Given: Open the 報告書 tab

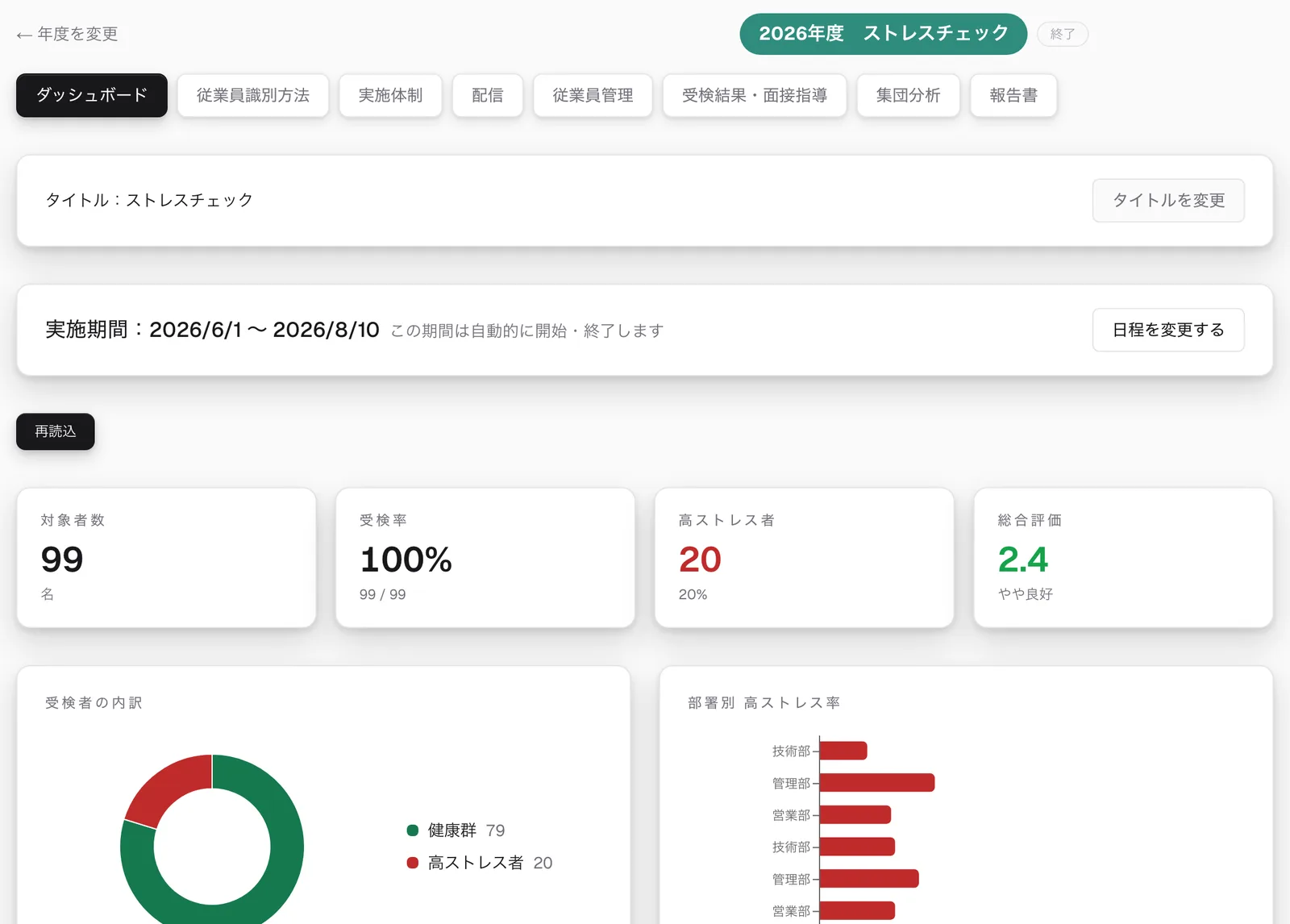Looking at the screenshot, I should (1013, 95).
